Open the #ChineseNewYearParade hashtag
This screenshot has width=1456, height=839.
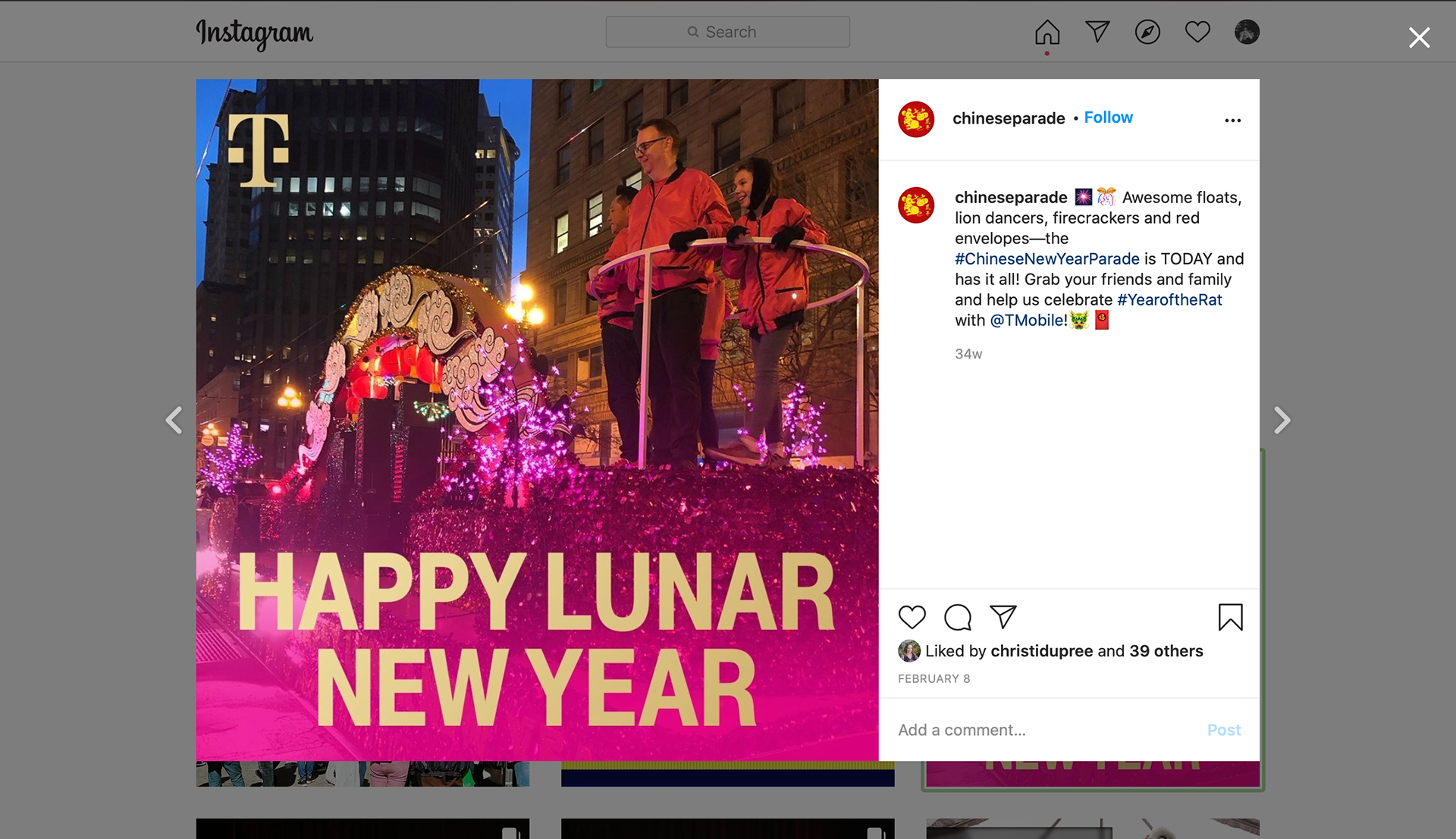(x=1046, y=259)
